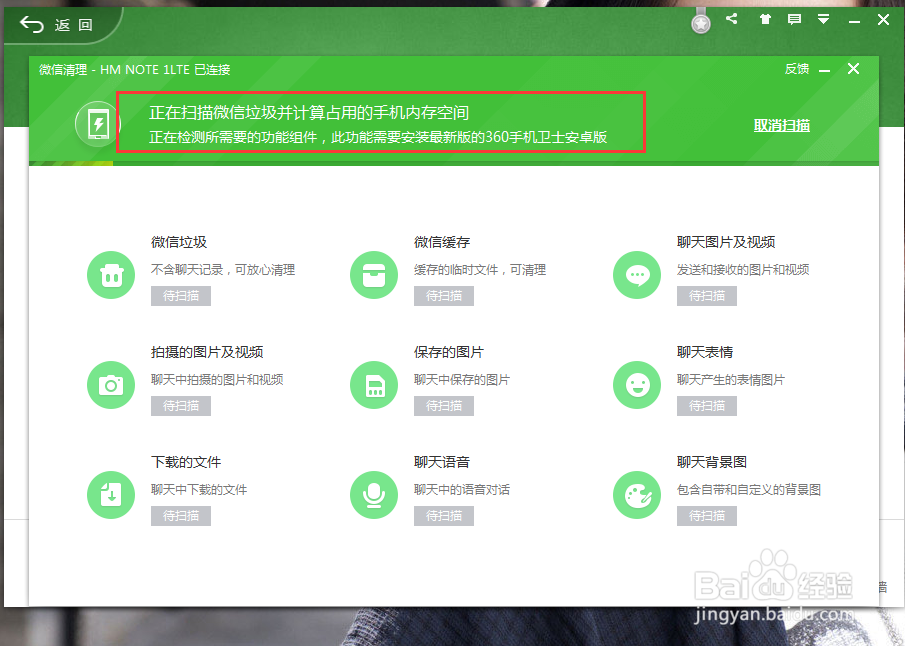
Task: Click description 聊天中下载的文件
Action: coord(199,490)
